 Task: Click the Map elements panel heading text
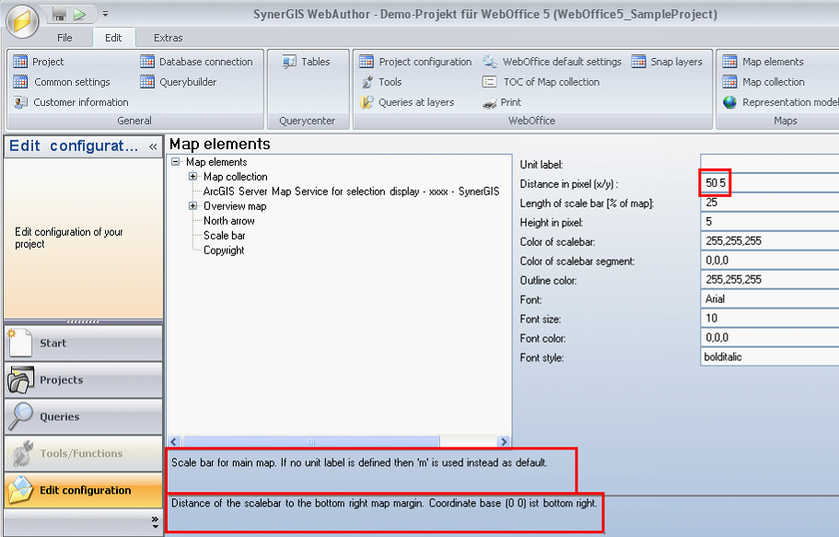220,144
